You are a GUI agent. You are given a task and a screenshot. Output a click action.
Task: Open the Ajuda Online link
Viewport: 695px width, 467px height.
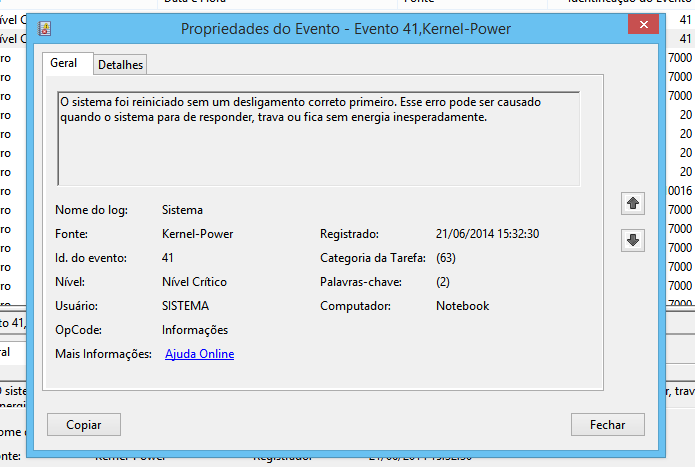point(199,354)
